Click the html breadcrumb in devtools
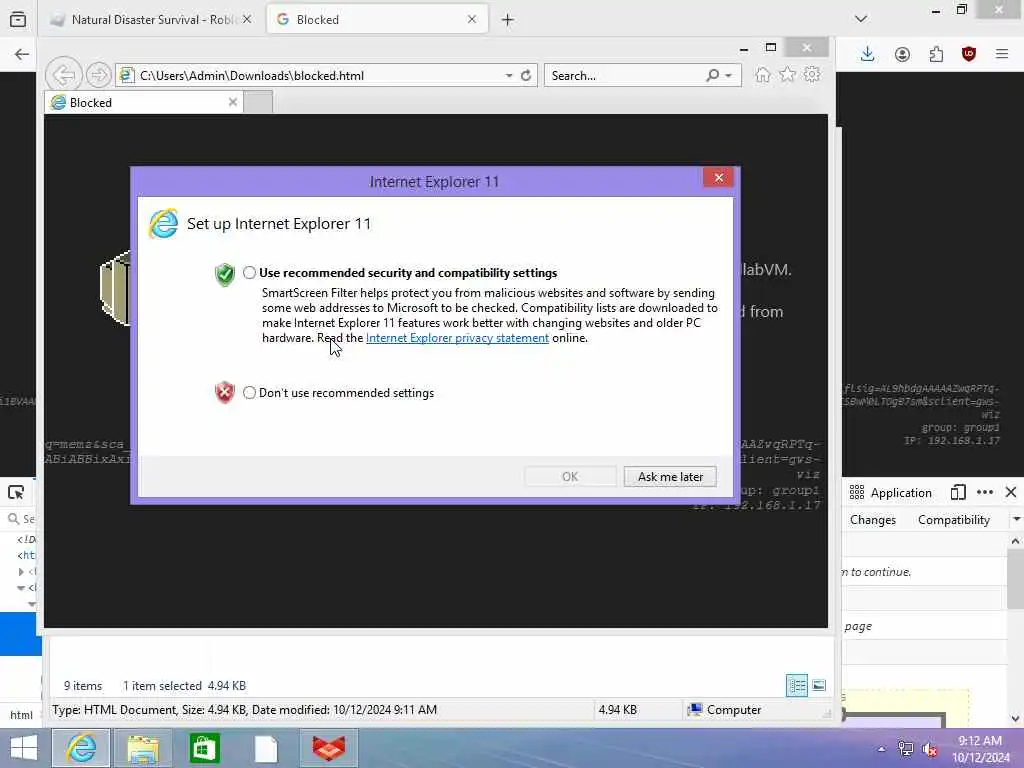This screenshot has height=768, width=1024. pyautogui.click(x=21, y=715)
